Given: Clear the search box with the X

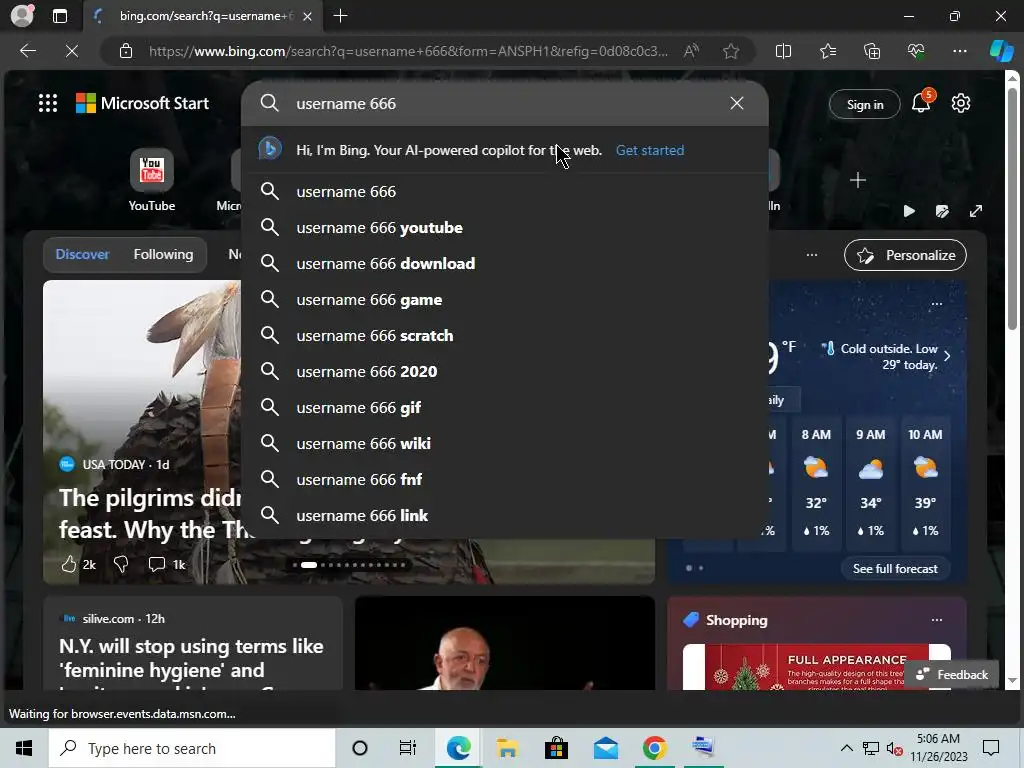Looking at the screenshot, I should 737,103.
